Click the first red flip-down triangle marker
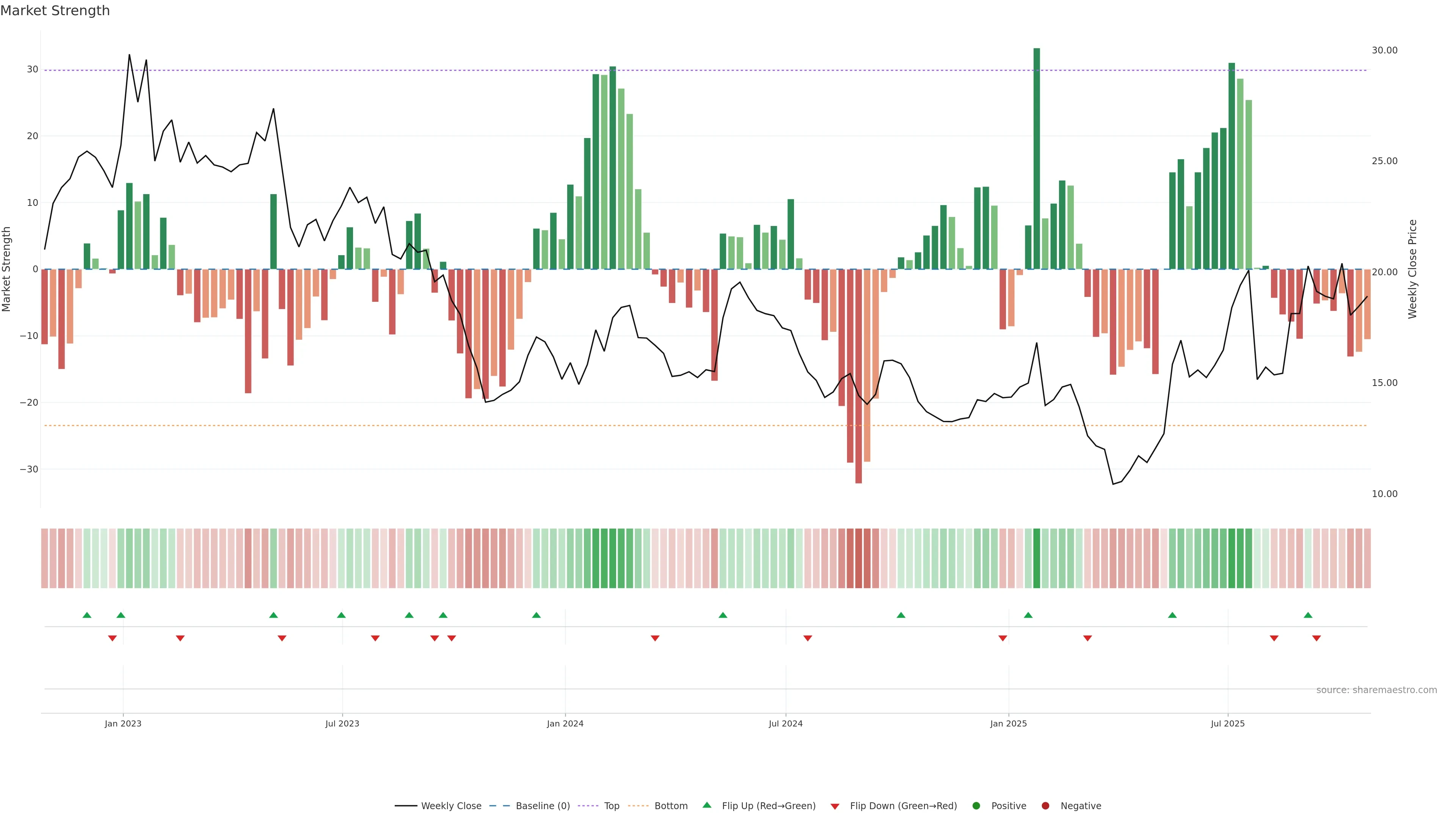Image resolution: width=1456 pixels, height=819 pixels. tap(113, 638)
